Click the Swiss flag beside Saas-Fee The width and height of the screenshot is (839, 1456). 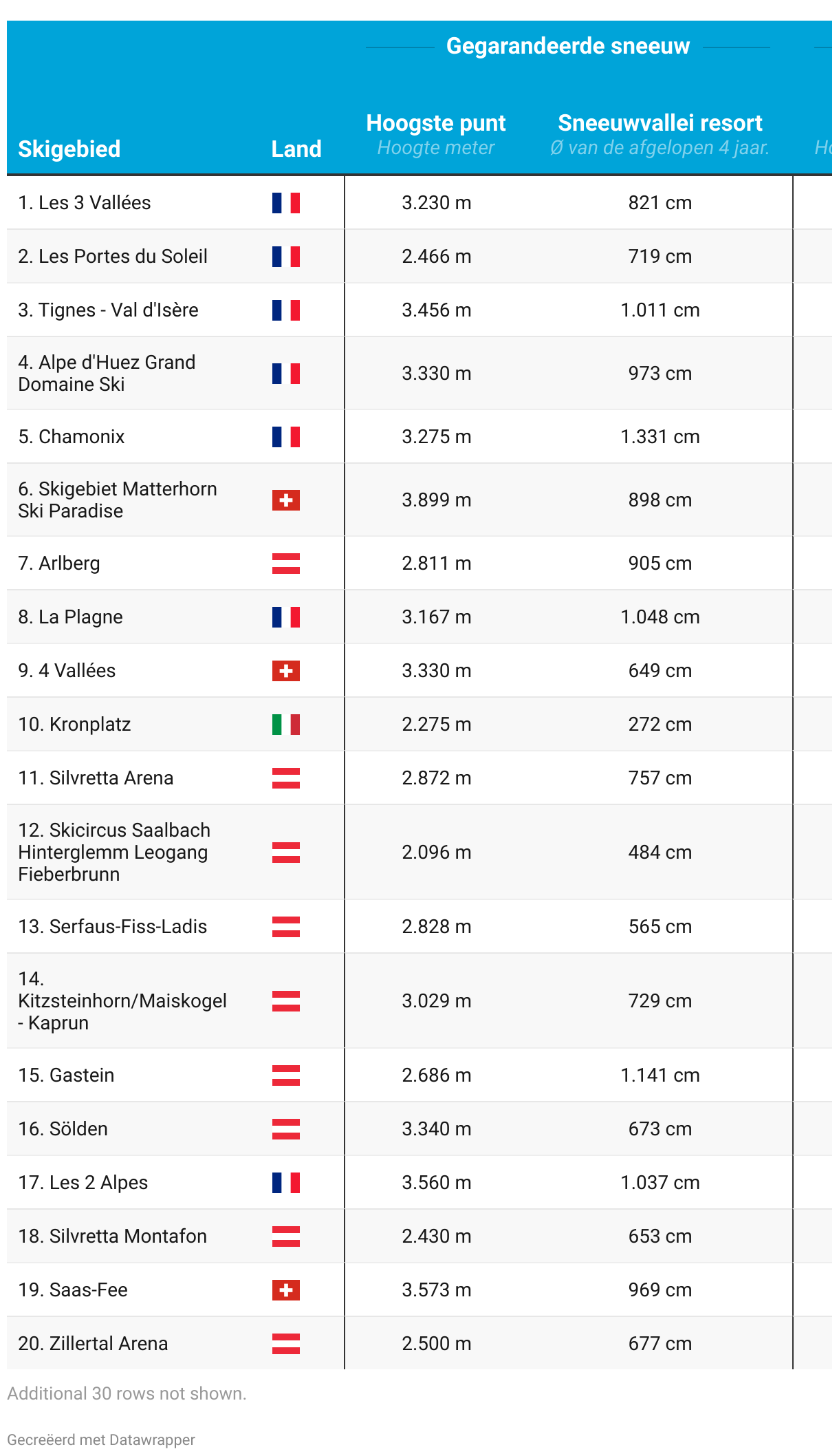pyautogui.click(x=286, y=1290)
